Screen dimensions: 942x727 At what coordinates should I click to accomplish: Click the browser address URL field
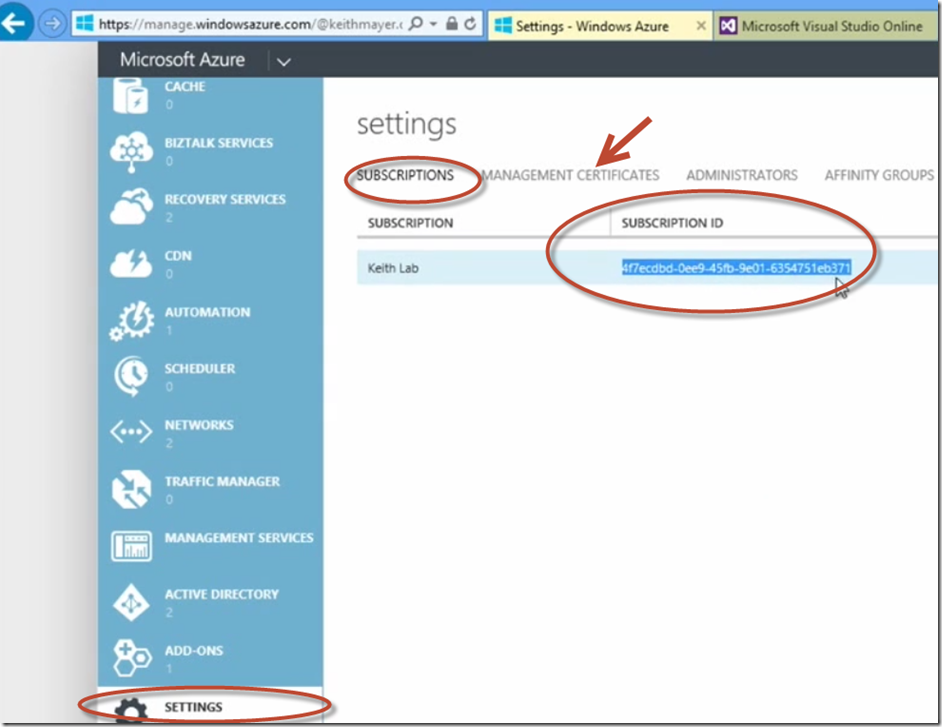(x=250, y=25)
